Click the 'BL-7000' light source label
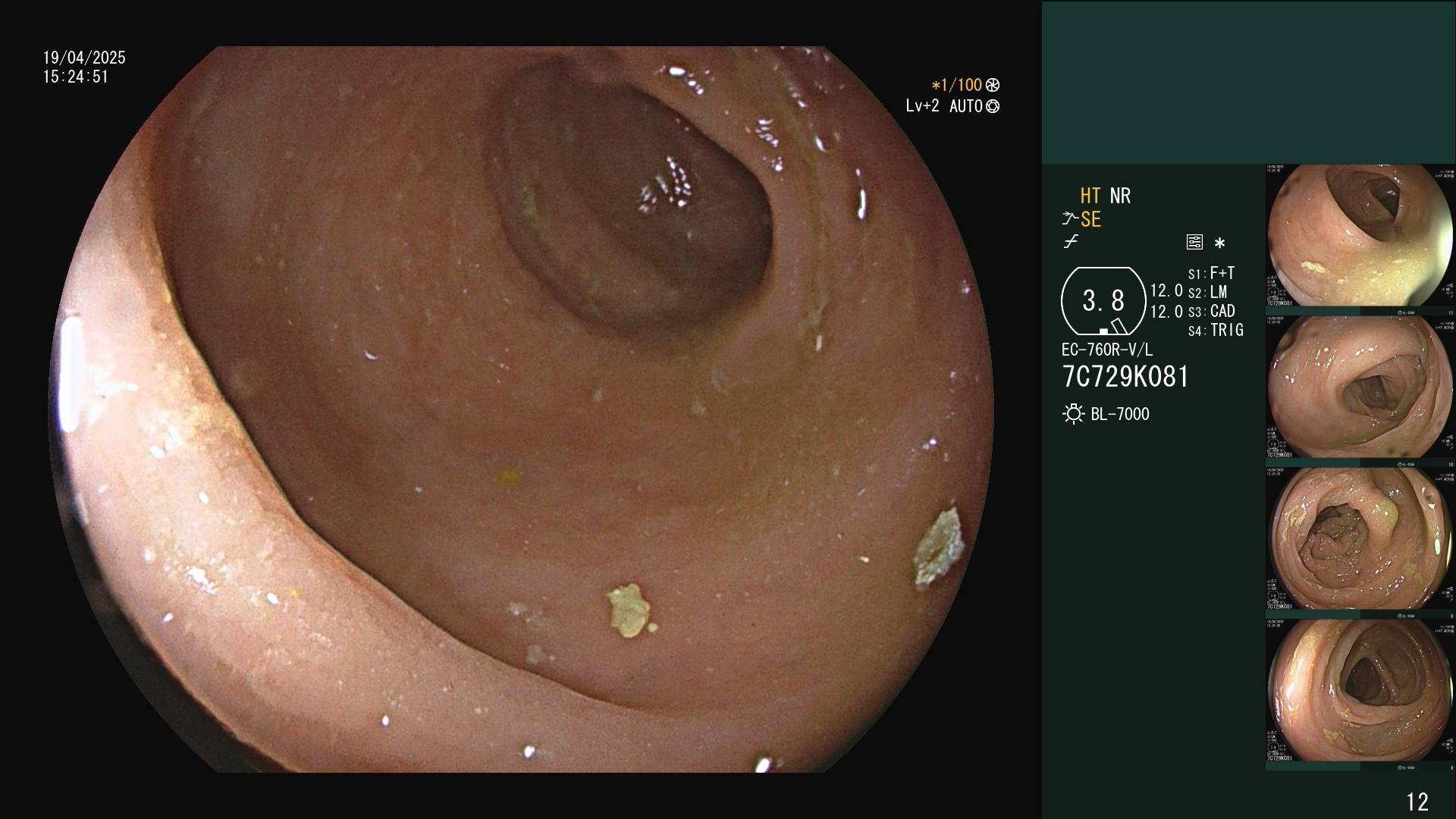 (1120, 414)
